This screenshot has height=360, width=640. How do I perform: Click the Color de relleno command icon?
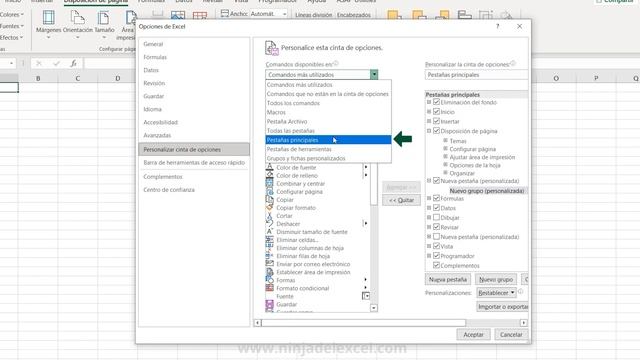(x=269, y=176)
